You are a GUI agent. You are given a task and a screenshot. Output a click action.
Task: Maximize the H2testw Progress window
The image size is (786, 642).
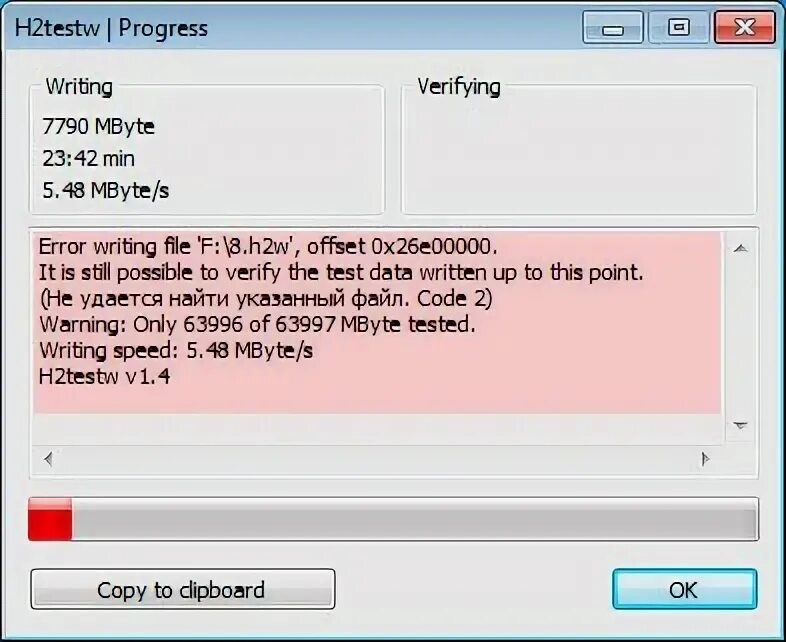[x=679, y=28]
